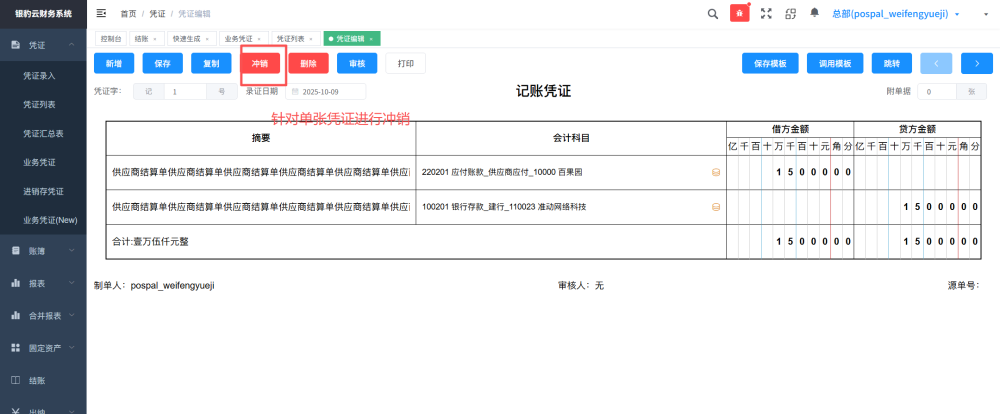1000x414 pixels.
Task: Close the 结账 tab
Action: 155,39
